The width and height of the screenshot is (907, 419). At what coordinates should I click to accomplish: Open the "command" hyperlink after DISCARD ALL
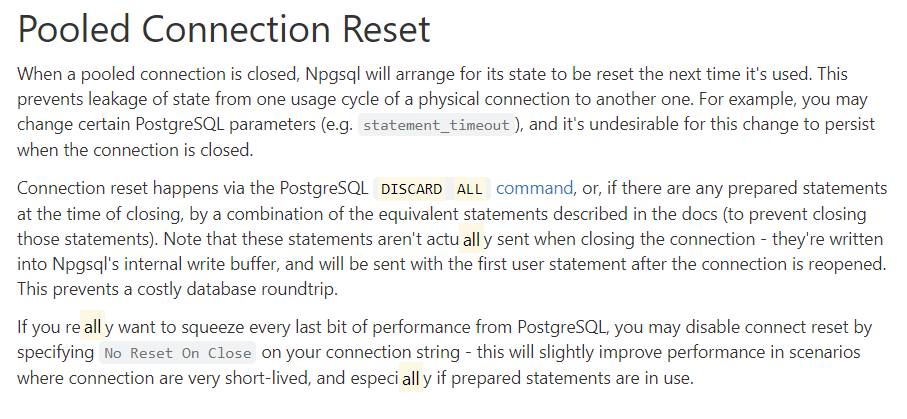(534, 189)
